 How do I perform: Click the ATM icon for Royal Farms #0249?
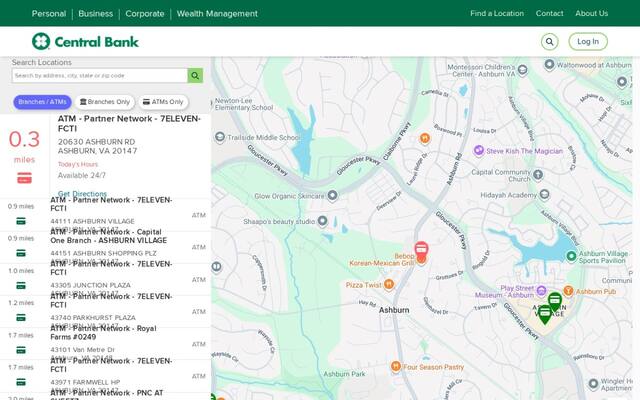click(x=21, y=350)
